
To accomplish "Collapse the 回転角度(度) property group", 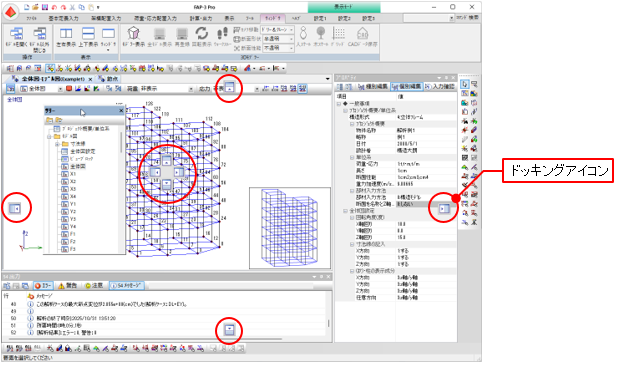I will pos(352,217).
